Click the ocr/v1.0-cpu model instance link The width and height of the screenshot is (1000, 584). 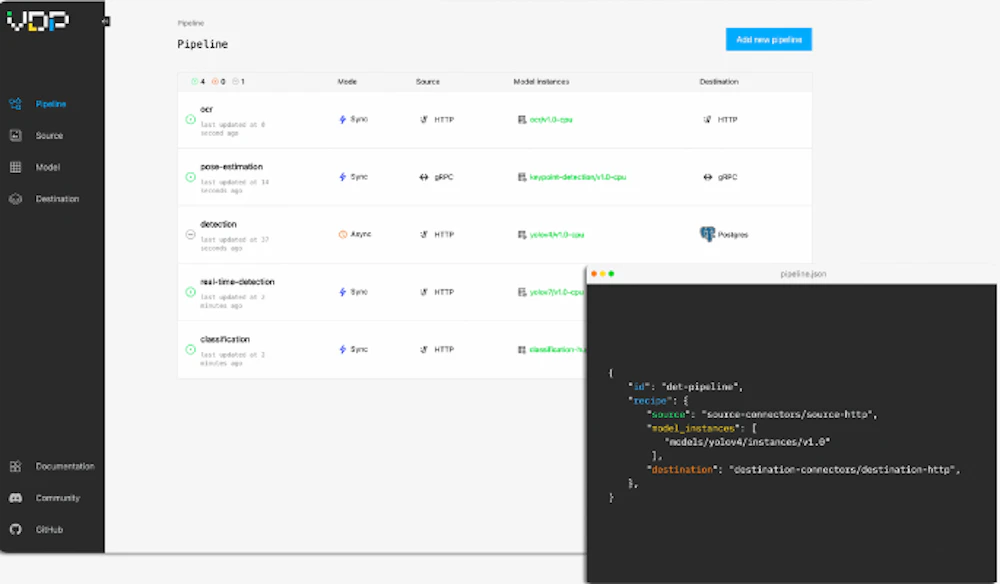550,119
